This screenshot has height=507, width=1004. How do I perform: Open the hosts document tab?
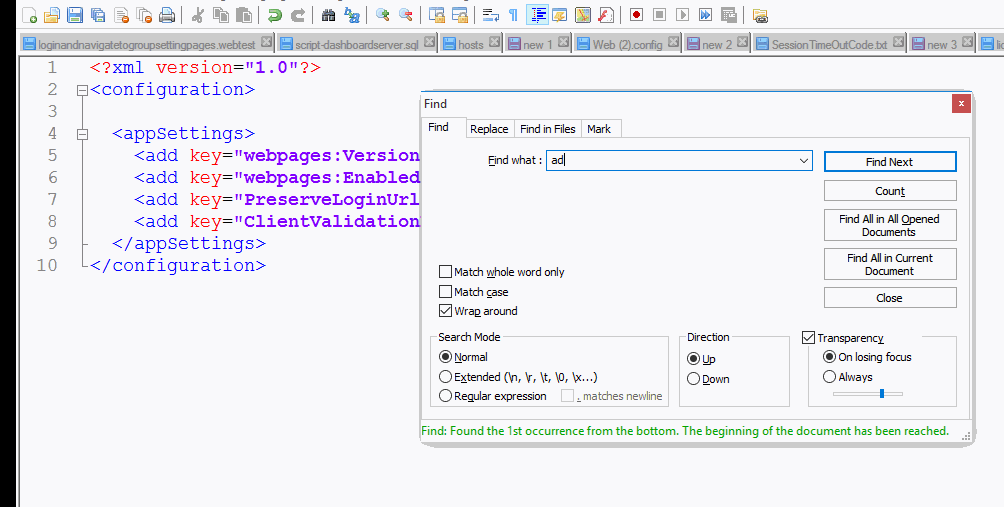point(471,44)
